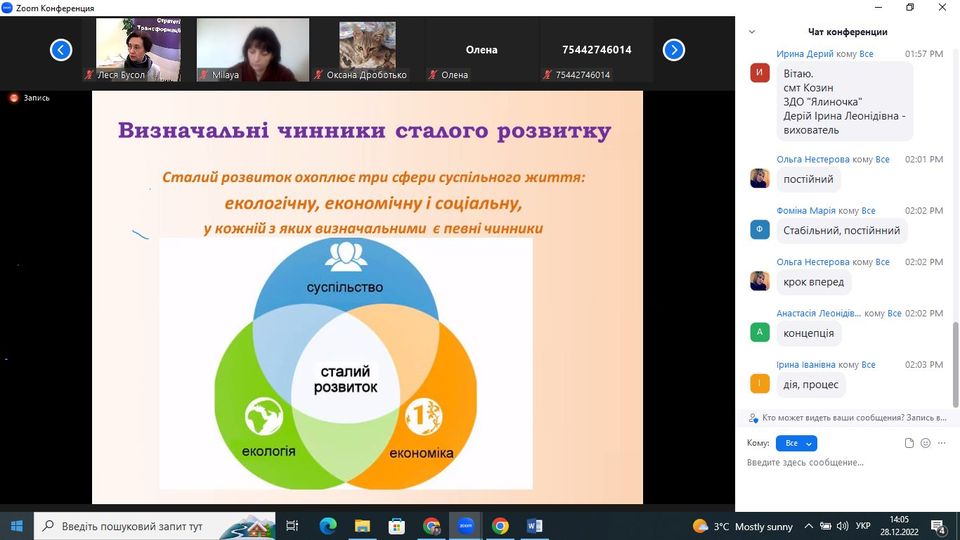Image resolution: width=960 pixels, height=540 pixels.
Task: Open Фоміна Марія sender name
Action: [x=806, y=211]
